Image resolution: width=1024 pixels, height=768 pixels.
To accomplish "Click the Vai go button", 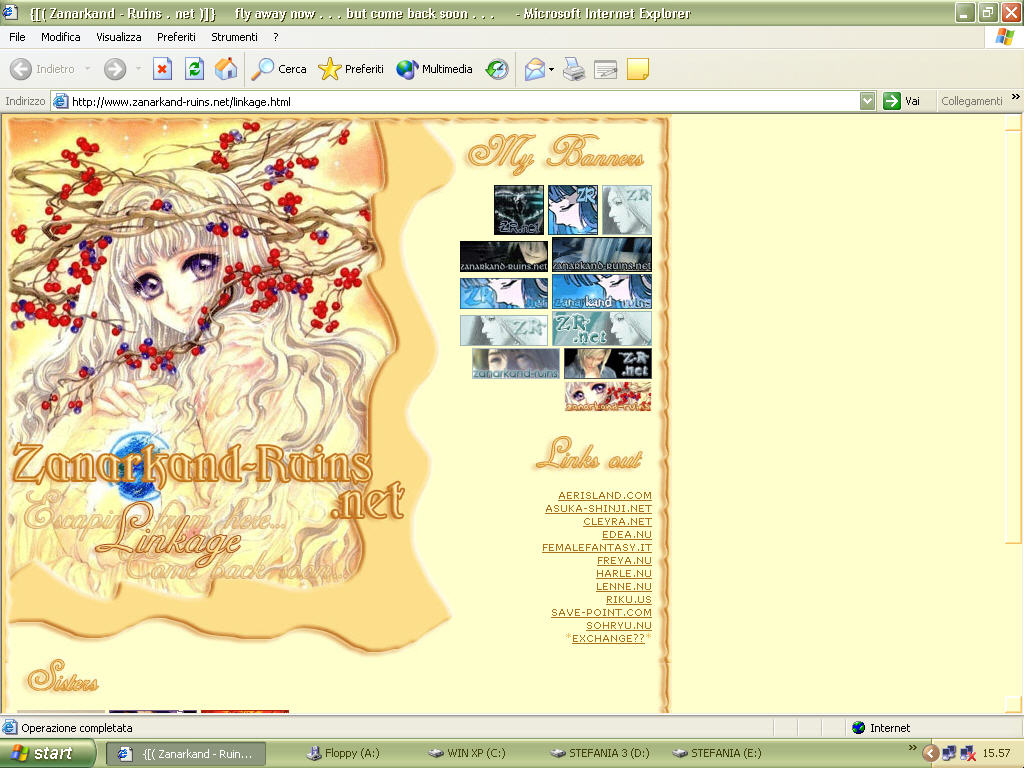I will coord(902,101).
